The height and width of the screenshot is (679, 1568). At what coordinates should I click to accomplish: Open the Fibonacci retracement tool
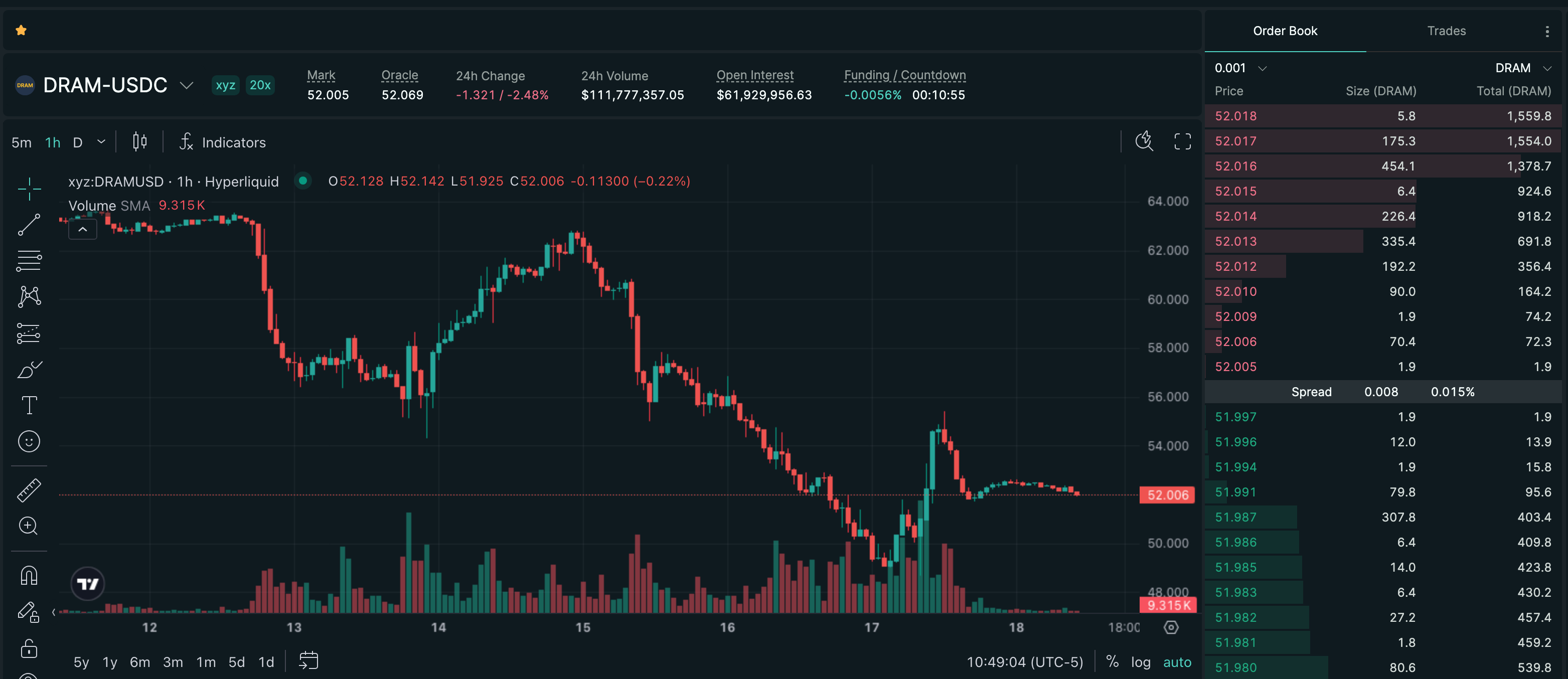pyautogui.click(x=29, y=261)
